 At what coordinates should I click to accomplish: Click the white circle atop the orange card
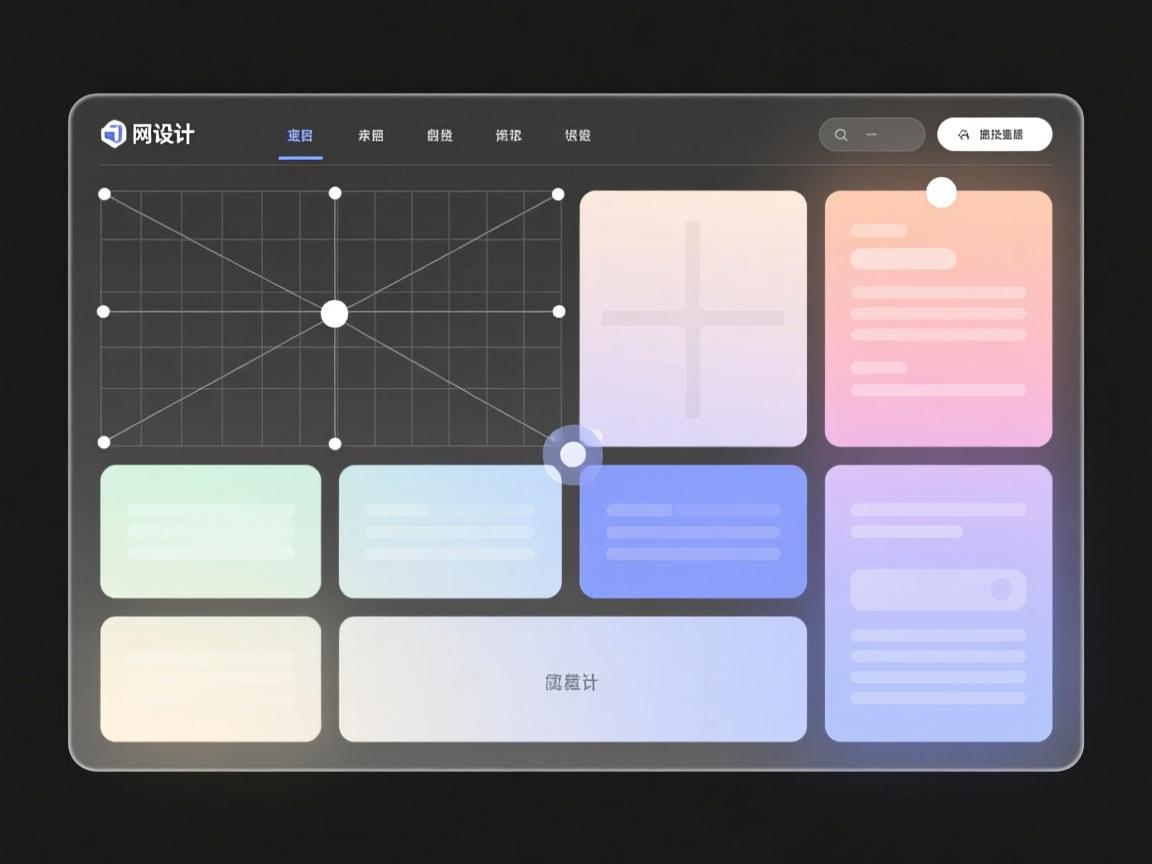tap(941, 192)
